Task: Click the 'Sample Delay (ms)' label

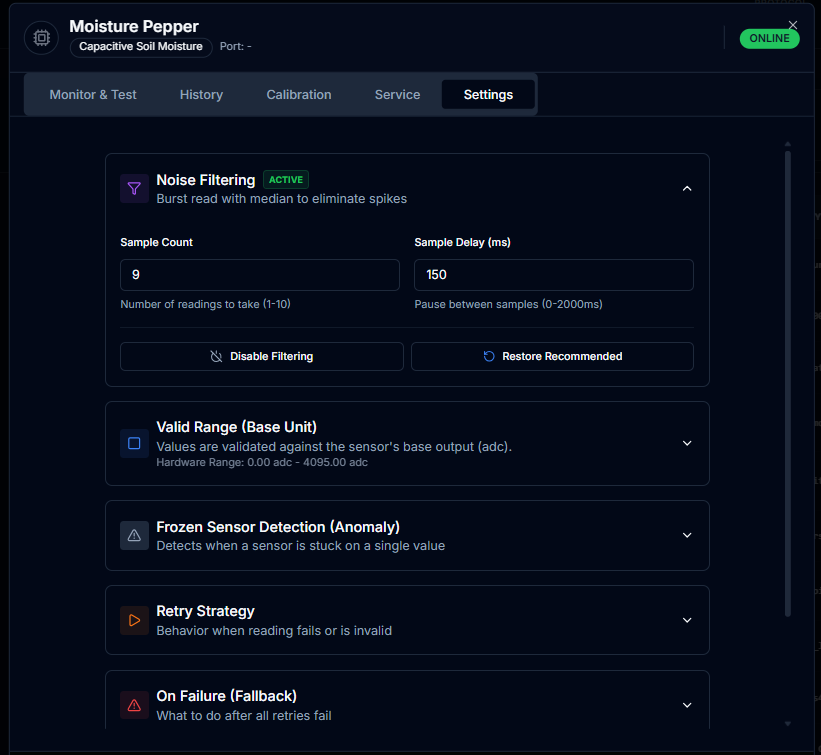Action: tap(462, 242)
